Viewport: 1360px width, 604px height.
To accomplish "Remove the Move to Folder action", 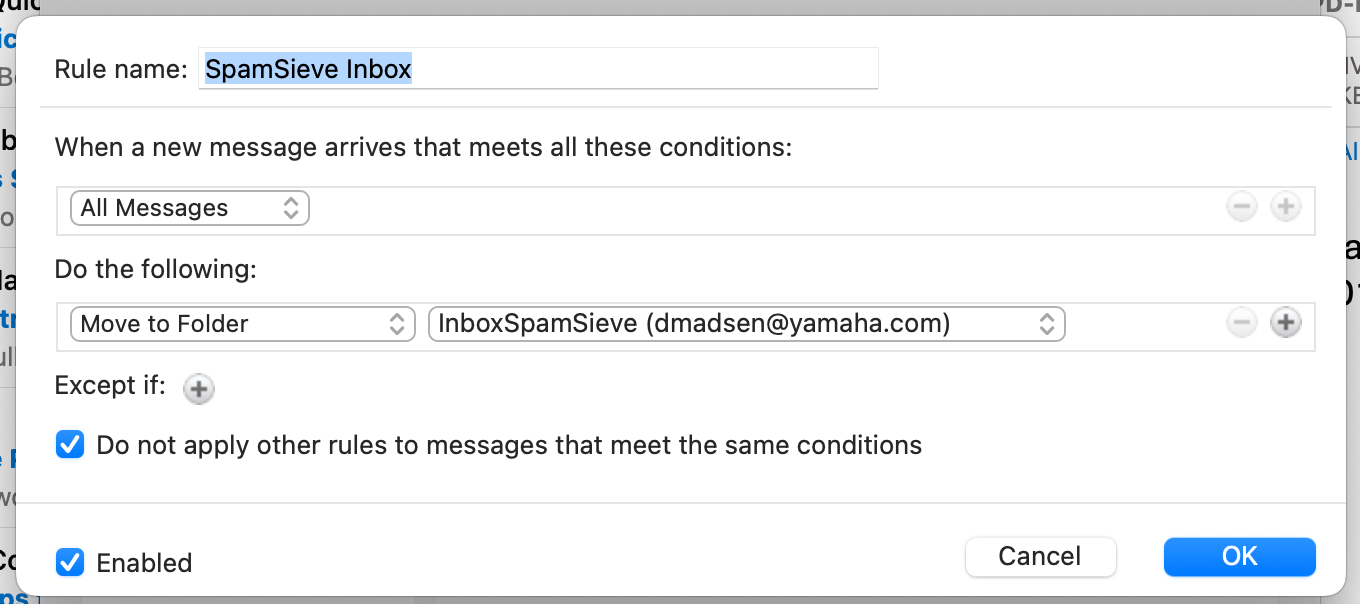I will click(1241, 323).
